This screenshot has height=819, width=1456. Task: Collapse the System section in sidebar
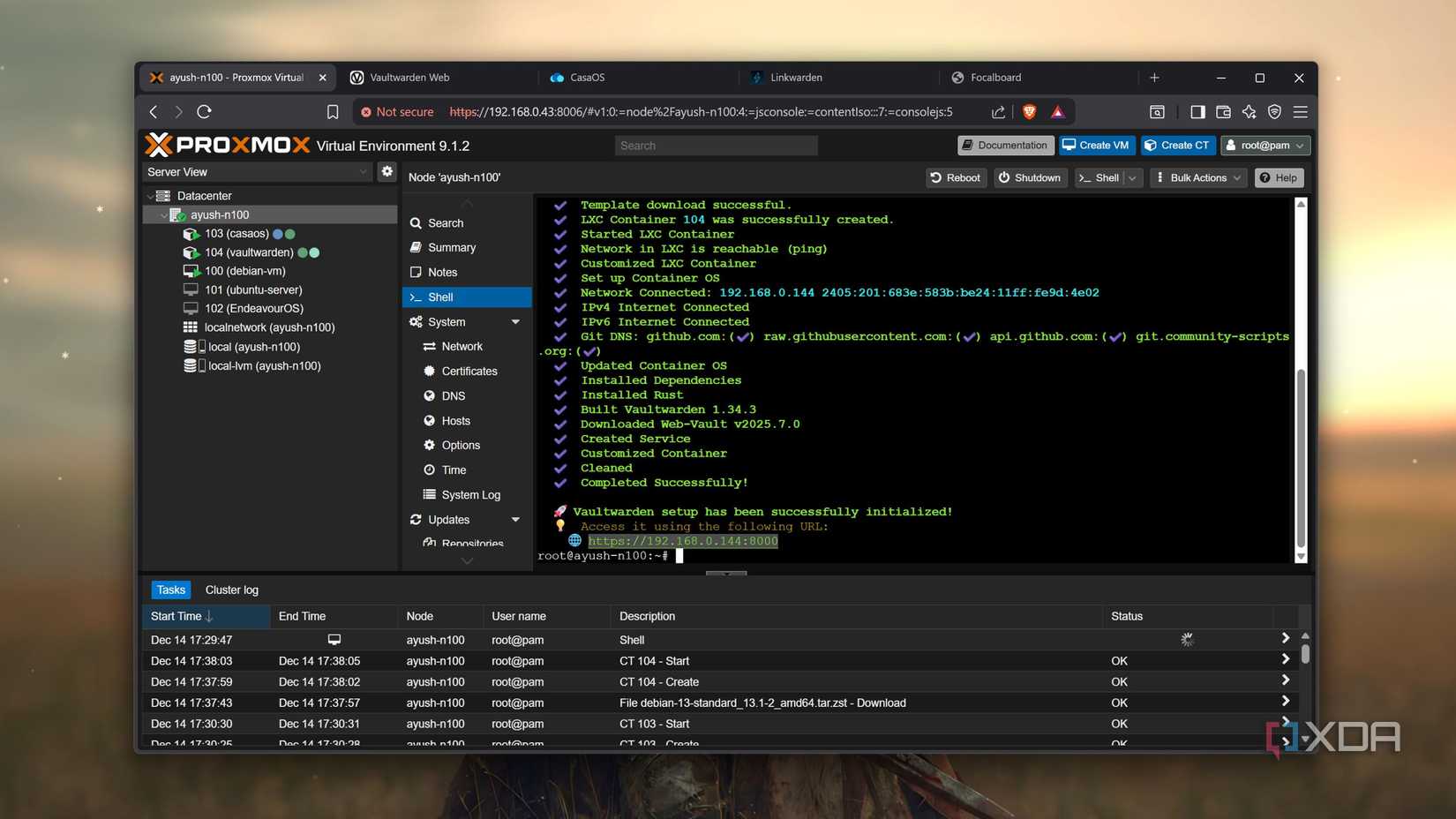pyautogui.click(x=515, y=321)
